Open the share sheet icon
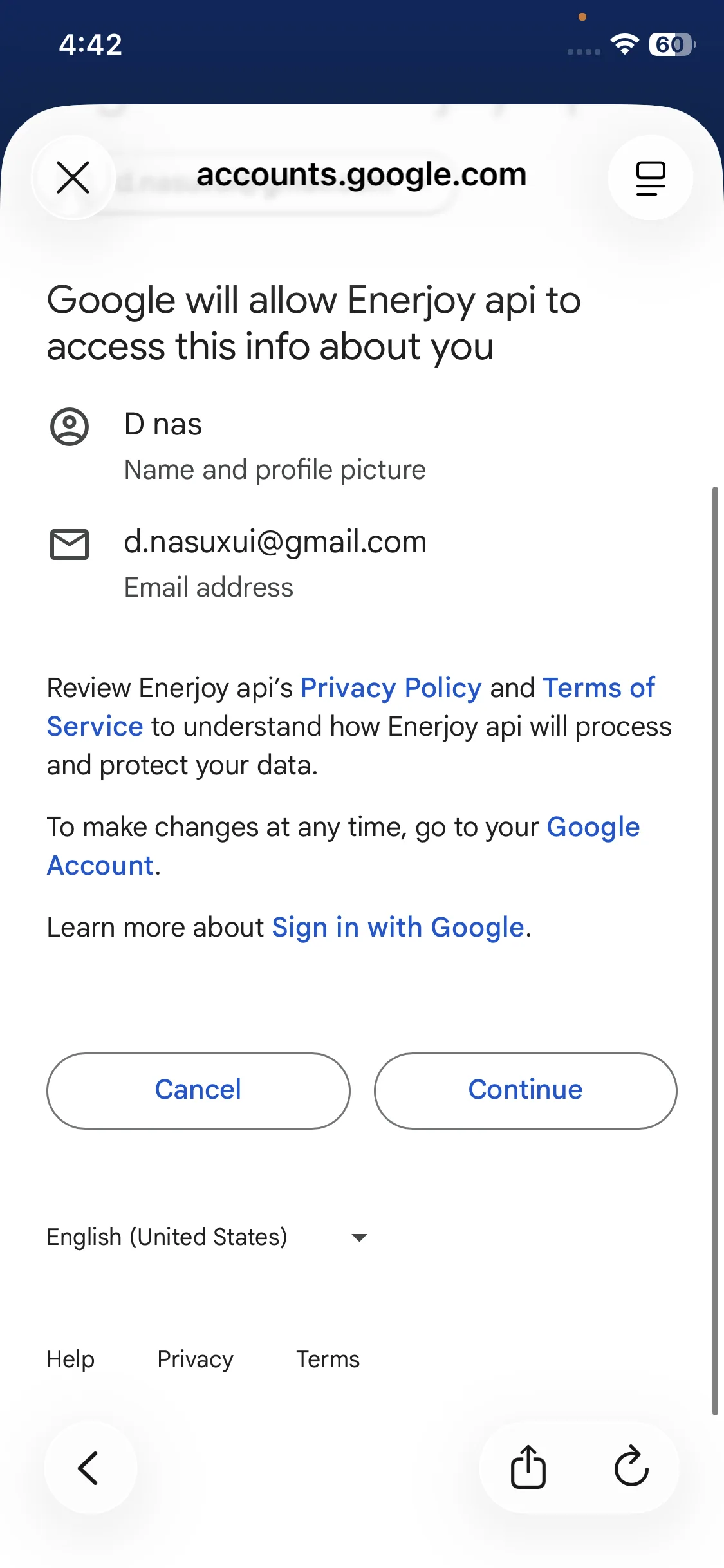 [528, 1468]
